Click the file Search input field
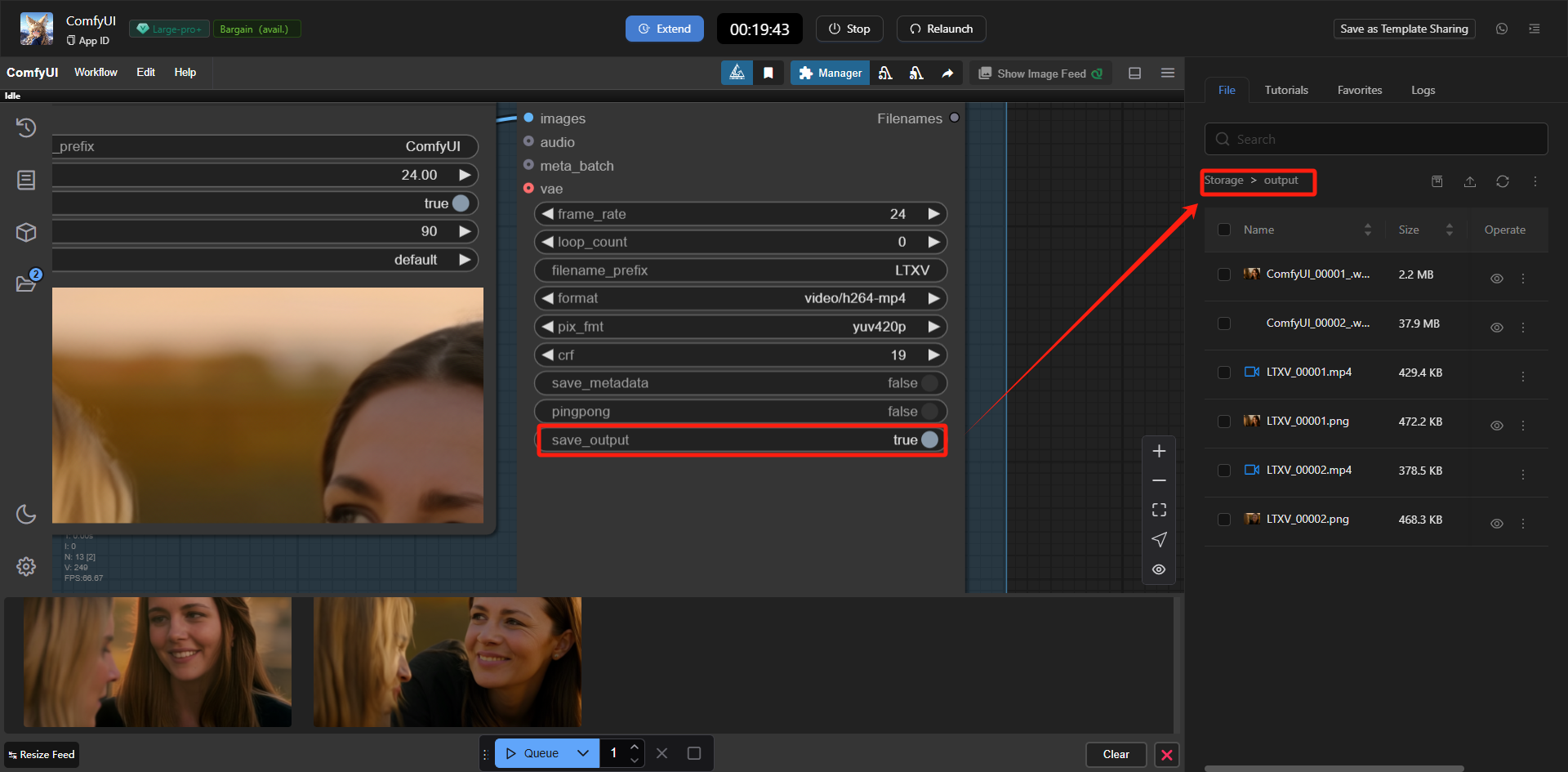The image size is (1568, 772). pyautogui.click(x=1376, y=139)
